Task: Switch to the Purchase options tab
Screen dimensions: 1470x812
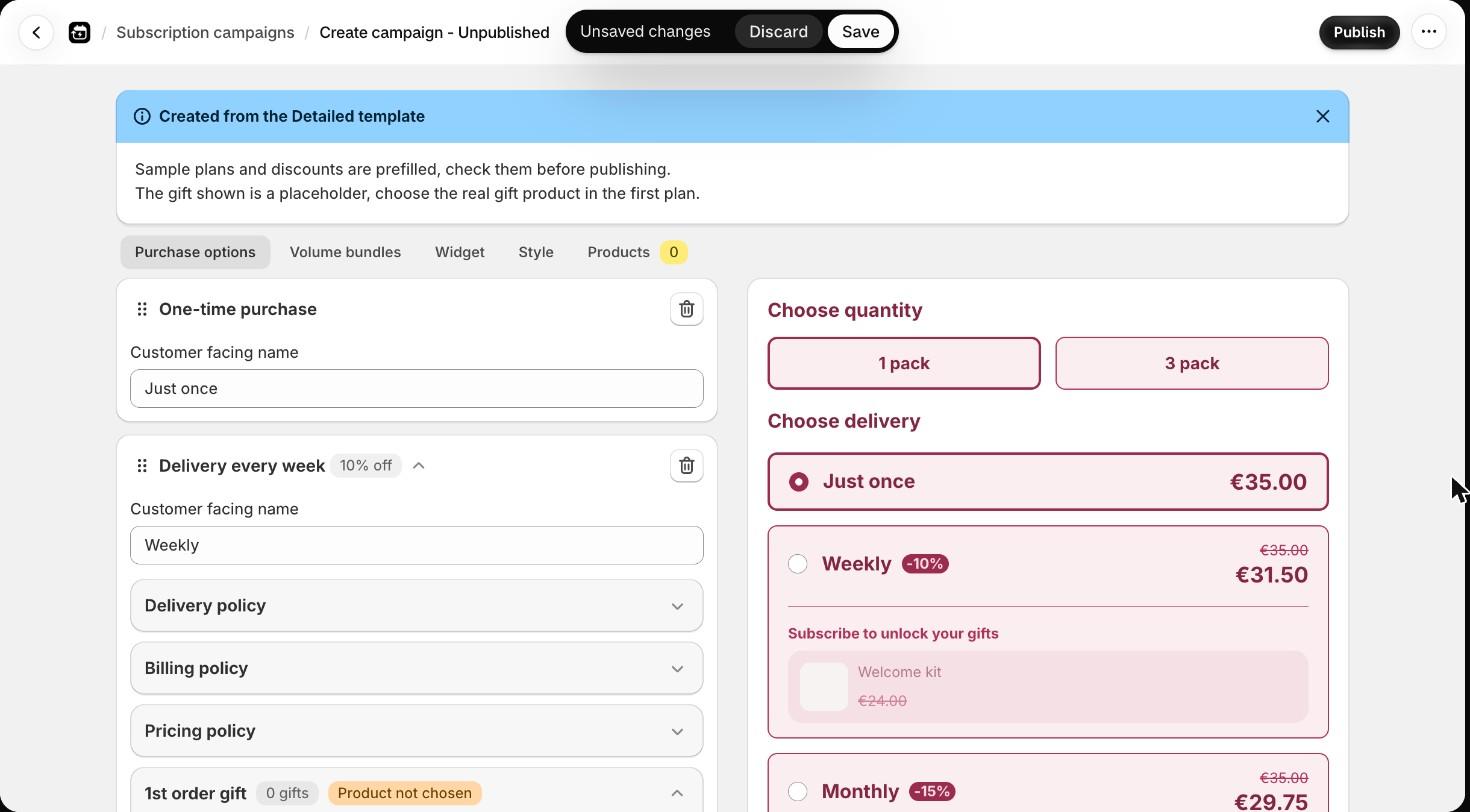Action: (195, 252)
